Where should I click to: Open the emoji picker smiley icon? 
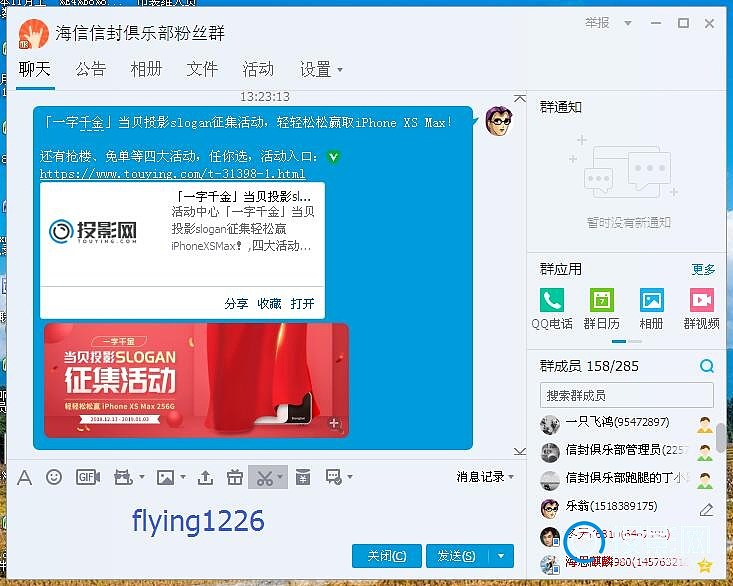click(x=54, y=477)
